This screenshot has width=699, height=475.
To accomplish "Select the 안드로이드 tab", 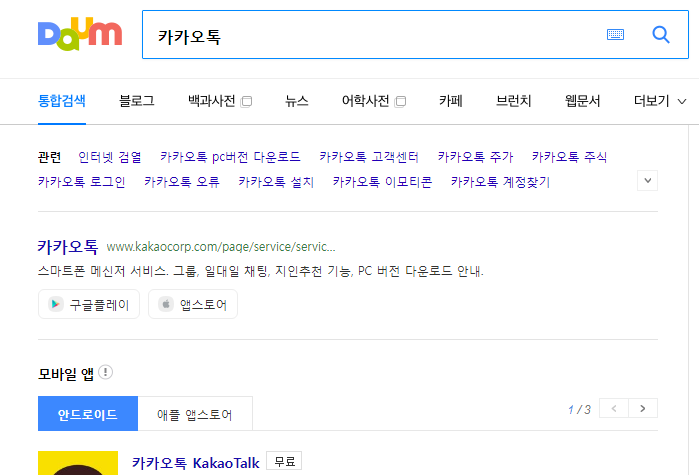I will coord(88,414).
